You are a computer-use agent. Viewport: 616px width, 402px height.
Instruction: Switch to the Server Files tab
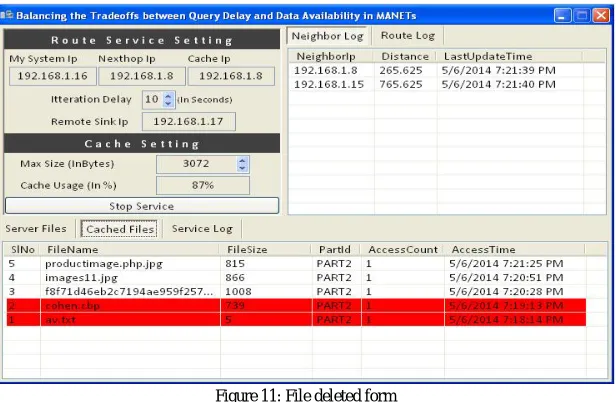36,229
